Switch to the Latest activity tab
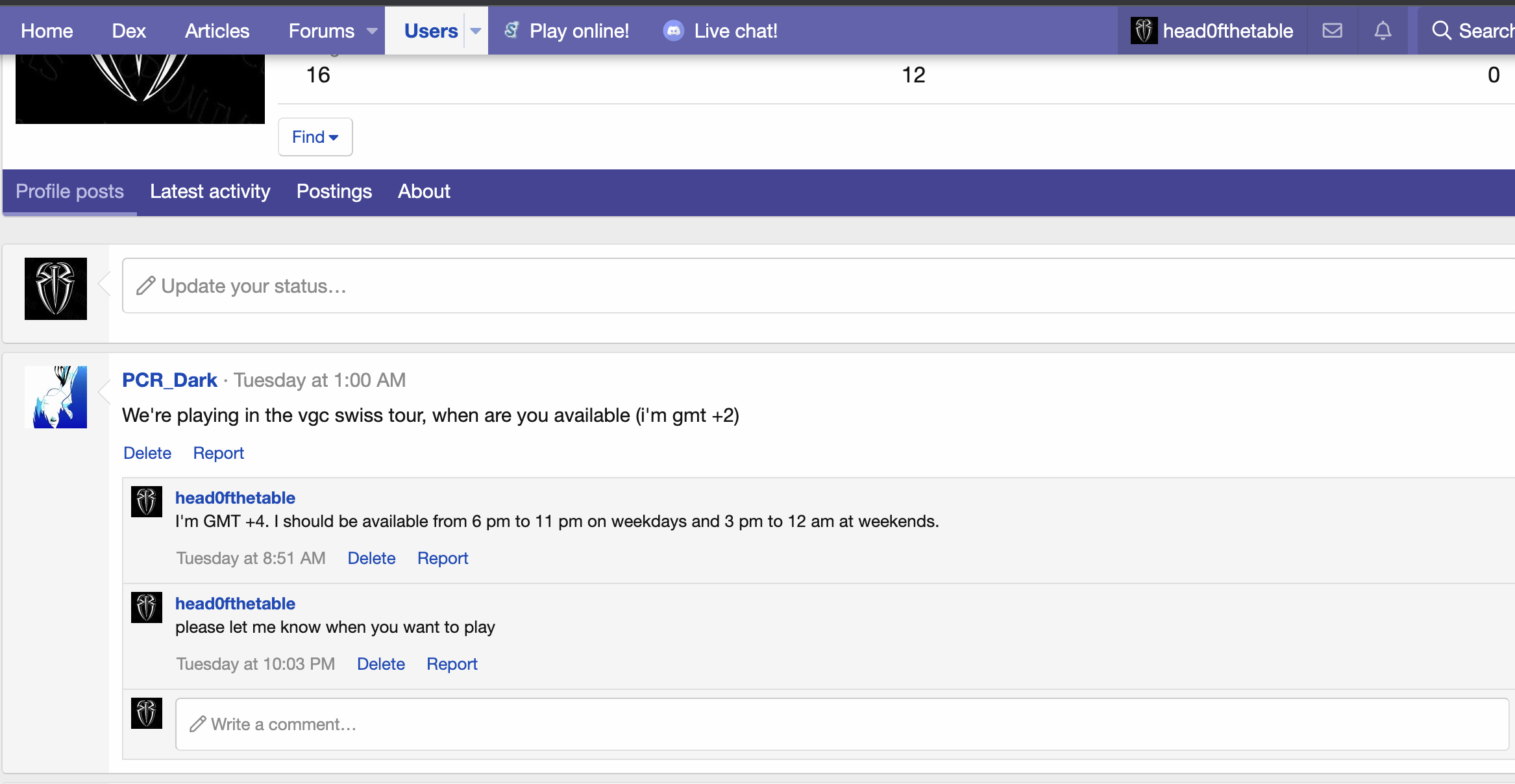 pyautogui.click(x=210, y=190)
